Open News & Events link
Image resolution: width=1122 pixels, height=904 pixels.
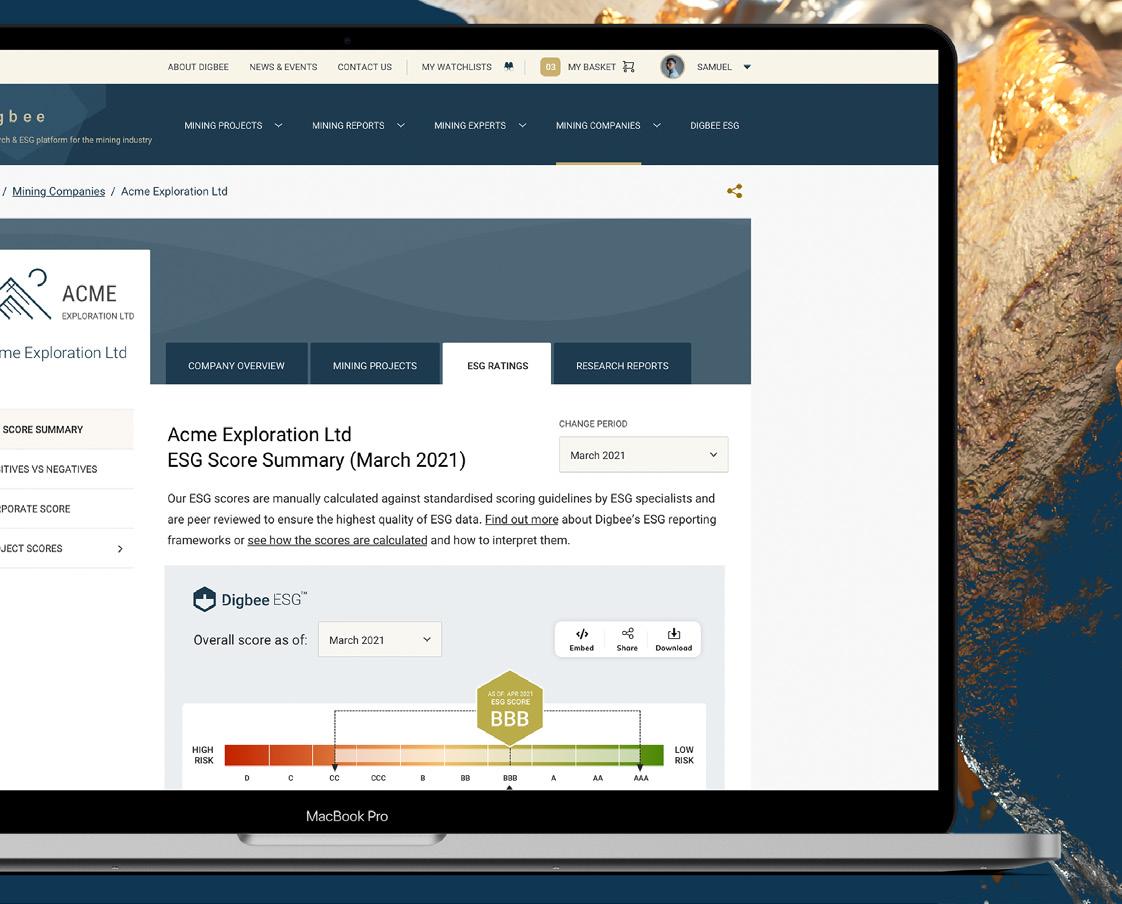pos(283,67)
